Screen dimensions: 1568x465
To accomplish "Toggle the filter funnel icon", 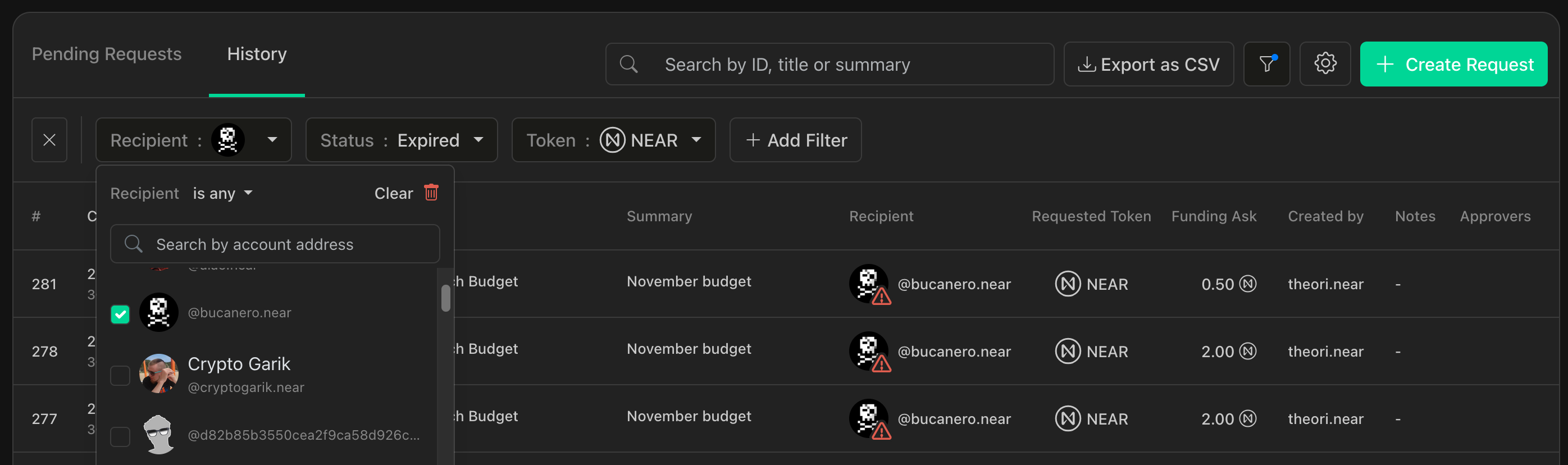I will 1266,64.
